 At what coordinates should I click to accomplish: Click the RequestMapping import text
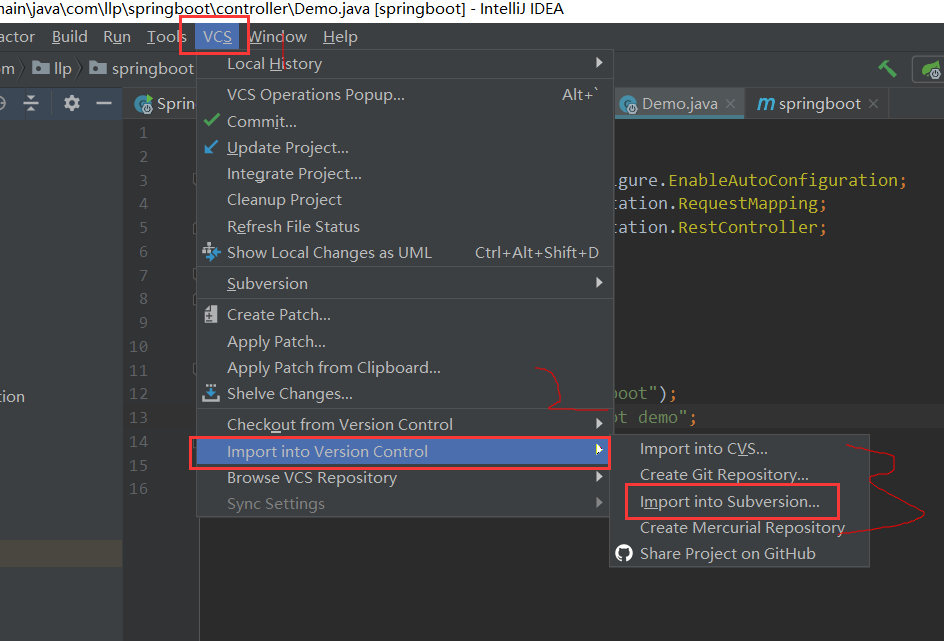coord(748,203)
